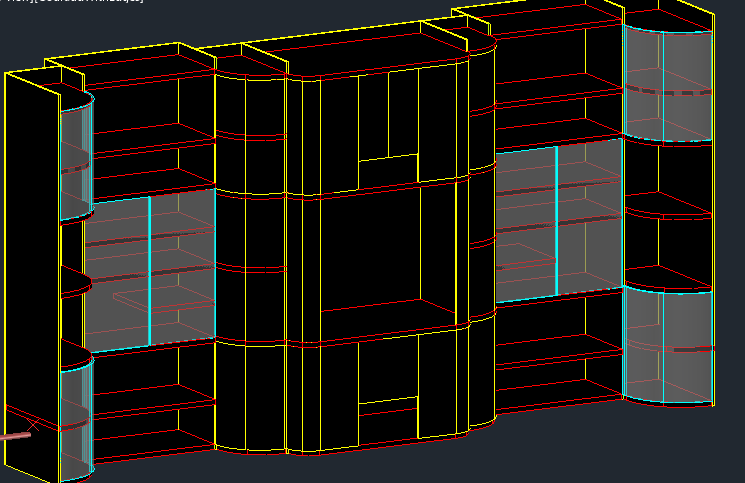Select the right pane of the left gray glass double door

click(x=183, y=266)
